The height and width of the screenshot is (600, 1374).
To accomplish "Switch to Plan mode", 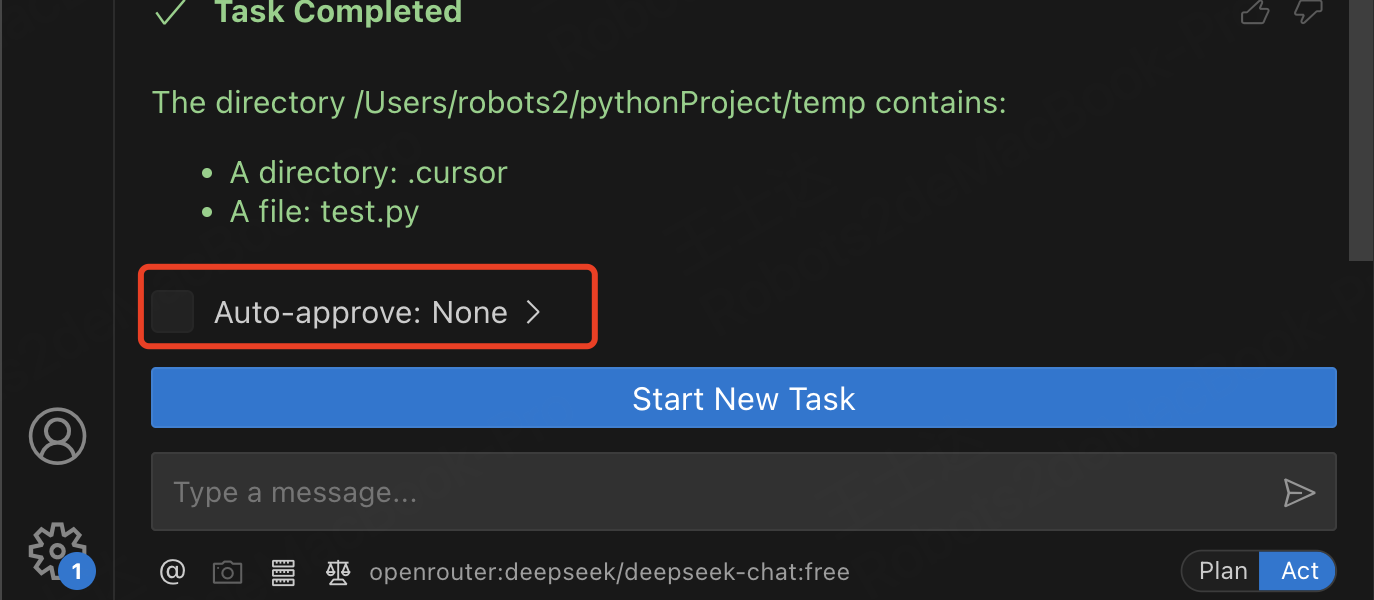I will [1223, 571].
